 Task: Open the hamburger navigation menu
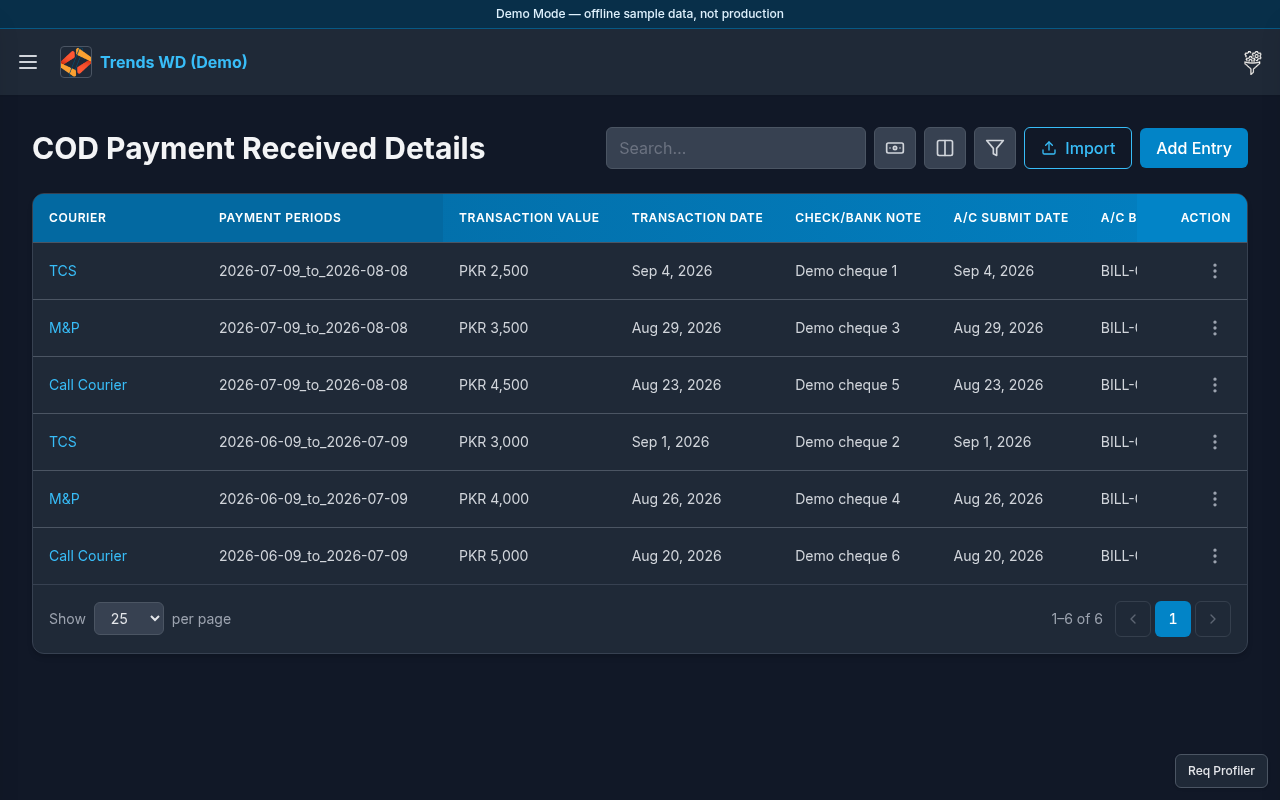(28, 62)
